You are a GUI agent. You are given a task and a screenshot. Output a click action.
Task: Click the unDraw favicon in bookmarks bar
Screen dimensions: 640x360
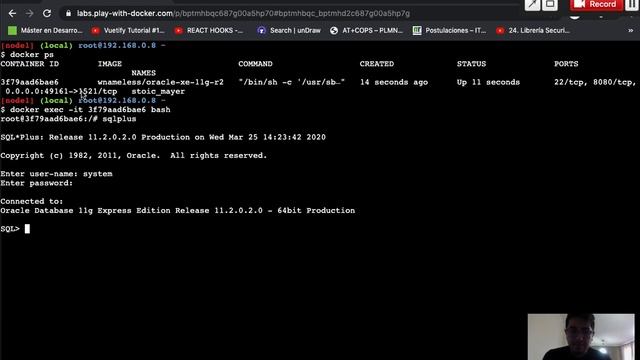262,31
